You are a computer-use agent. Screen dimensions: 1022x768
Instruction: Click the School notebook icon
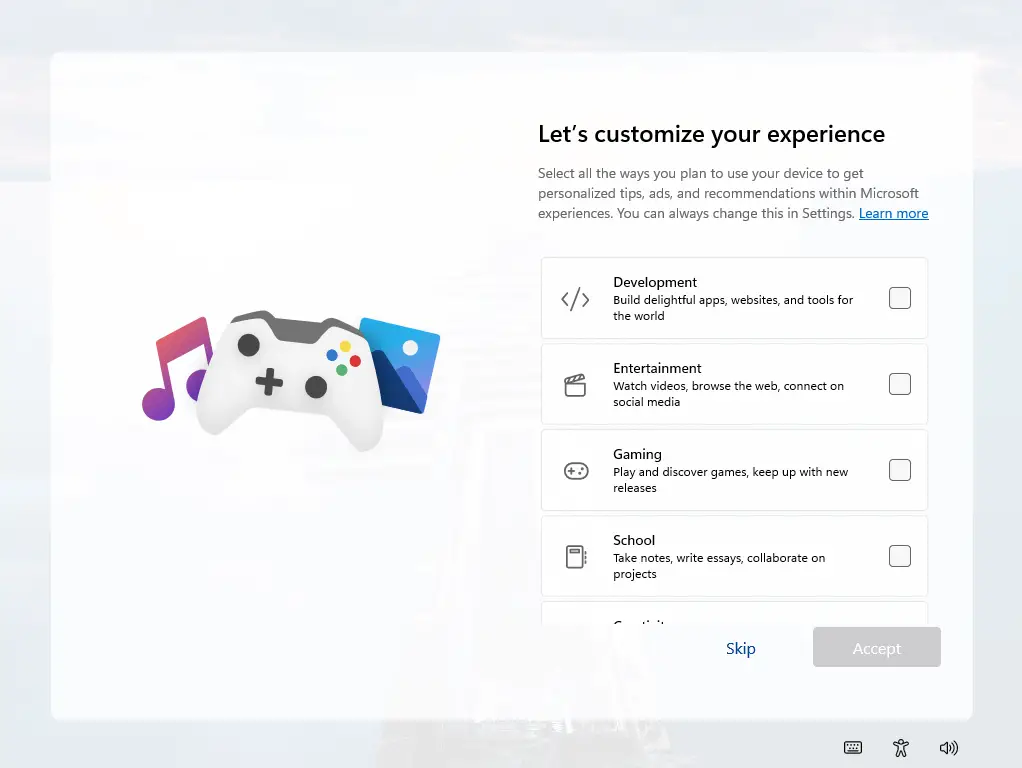tap(576, 557)
